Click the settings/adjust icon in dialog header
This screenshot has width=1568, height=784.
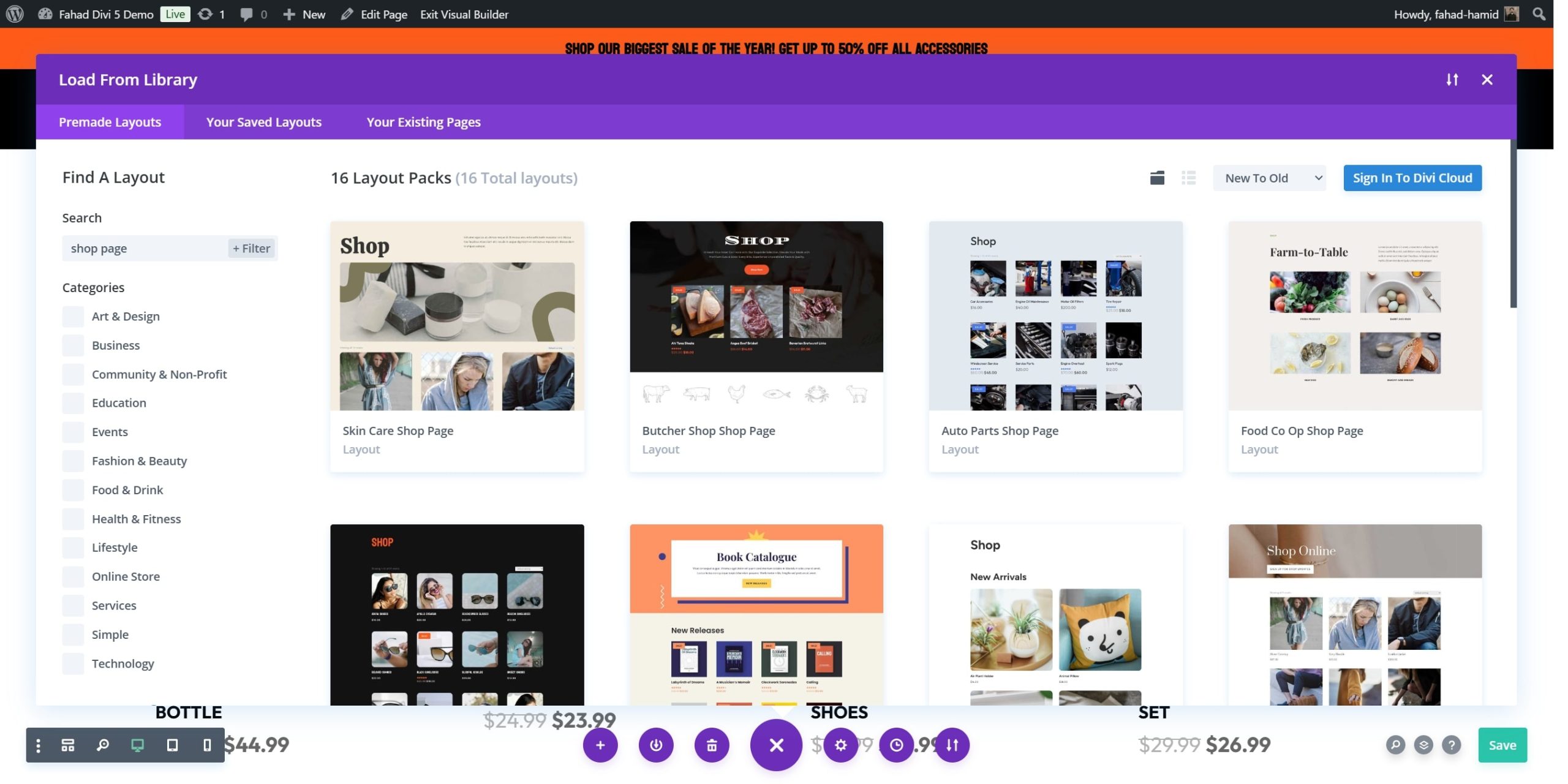[1452, 79]
